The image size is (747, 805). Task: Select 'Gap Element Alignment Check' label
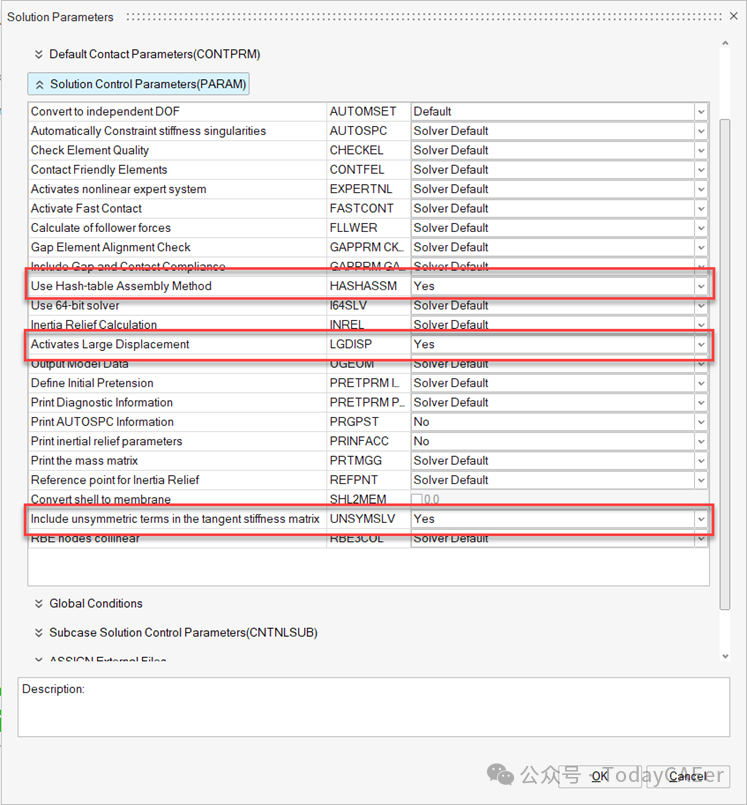110,247
